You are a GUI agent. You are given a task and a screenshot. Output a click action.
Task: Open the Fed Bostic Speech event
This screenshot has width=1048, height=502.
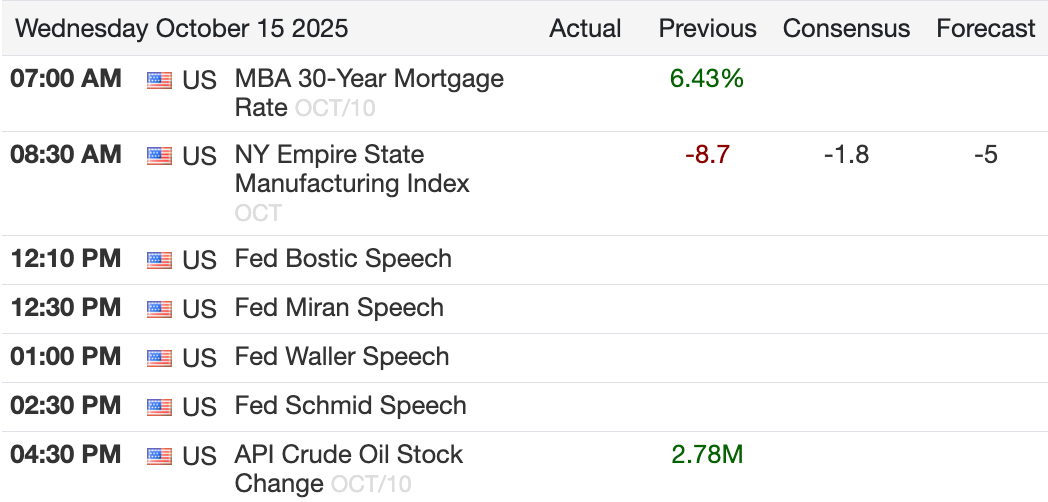coord(343,259)
